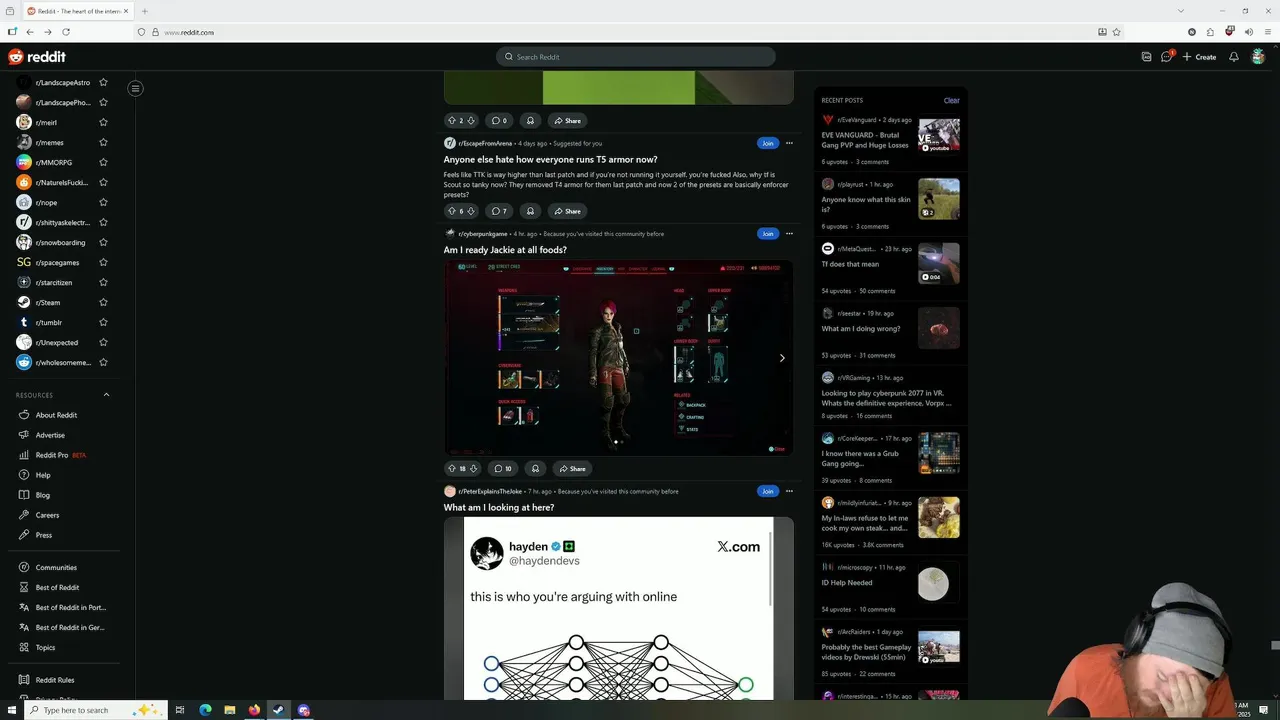1280x720 pixels.
Task: Open a new browser tab
Action: (144, 11)
